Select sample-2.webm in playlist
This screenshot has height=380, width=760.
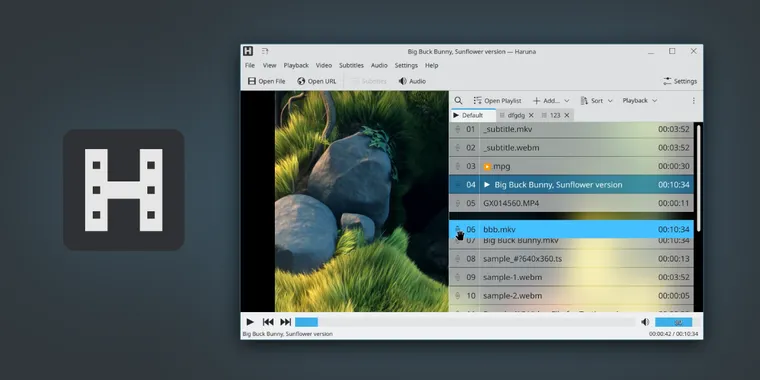pos(571,295)
